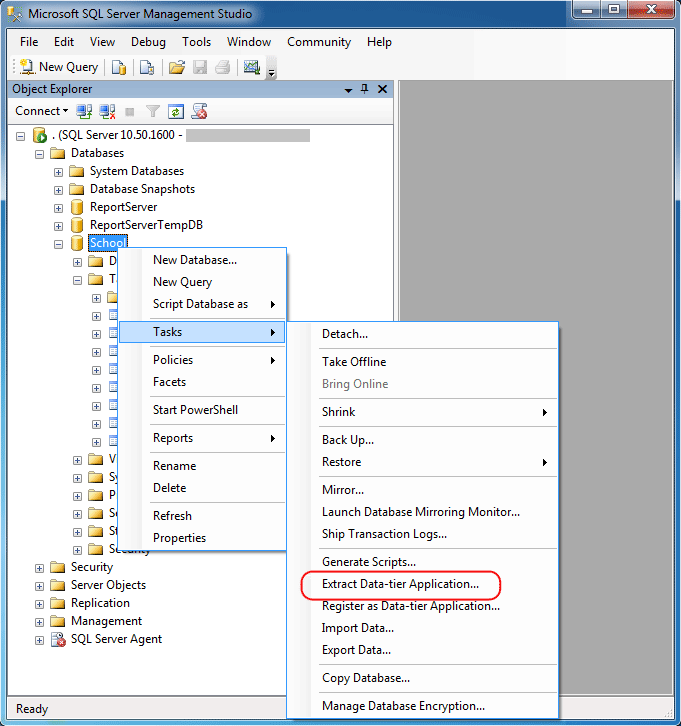Open the Edit menu
Viewport: 681px width, 726px height.
(64, 42)
